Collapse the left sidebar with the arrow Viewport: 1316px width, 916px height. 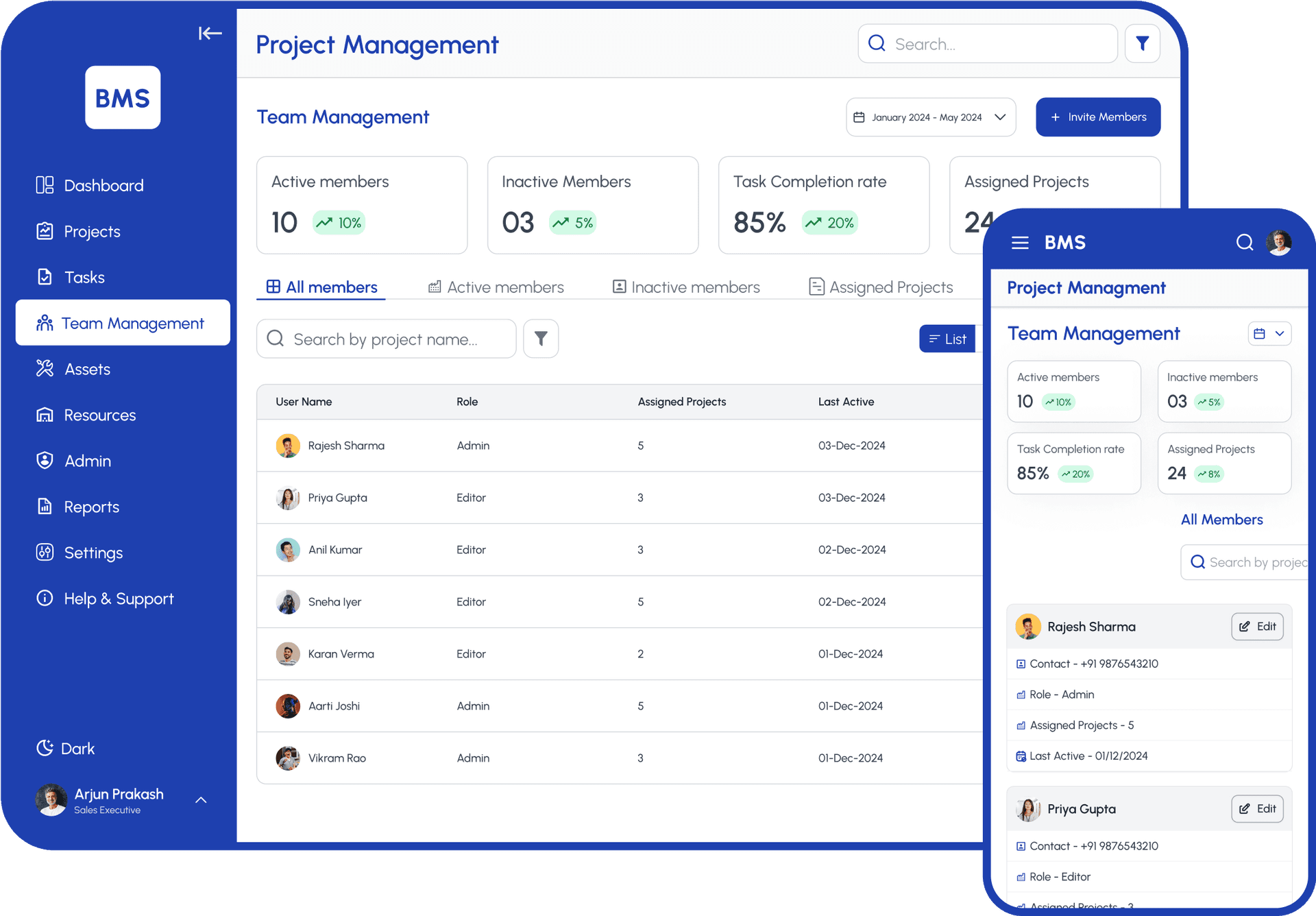[x=210, y=33]
